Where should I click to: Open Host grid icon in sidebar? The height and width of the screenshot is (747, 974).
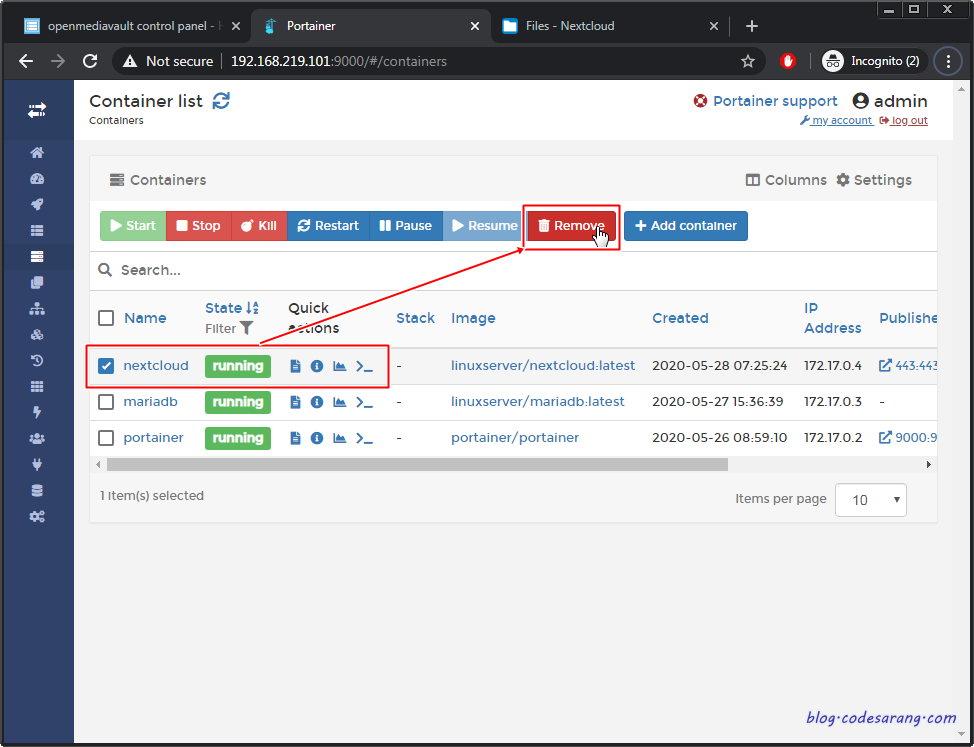[37, 387]
